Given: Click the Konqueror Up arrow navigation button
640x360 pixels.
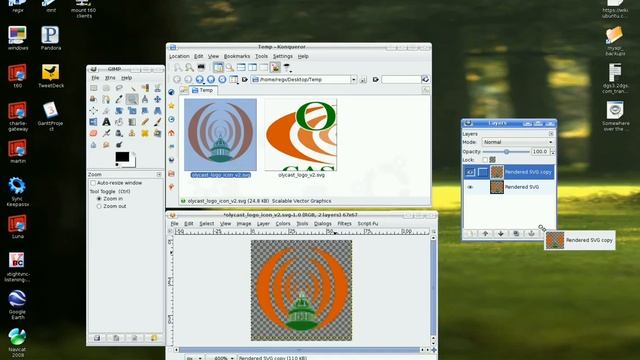Looking at the screenshot, I should point(199,79).
